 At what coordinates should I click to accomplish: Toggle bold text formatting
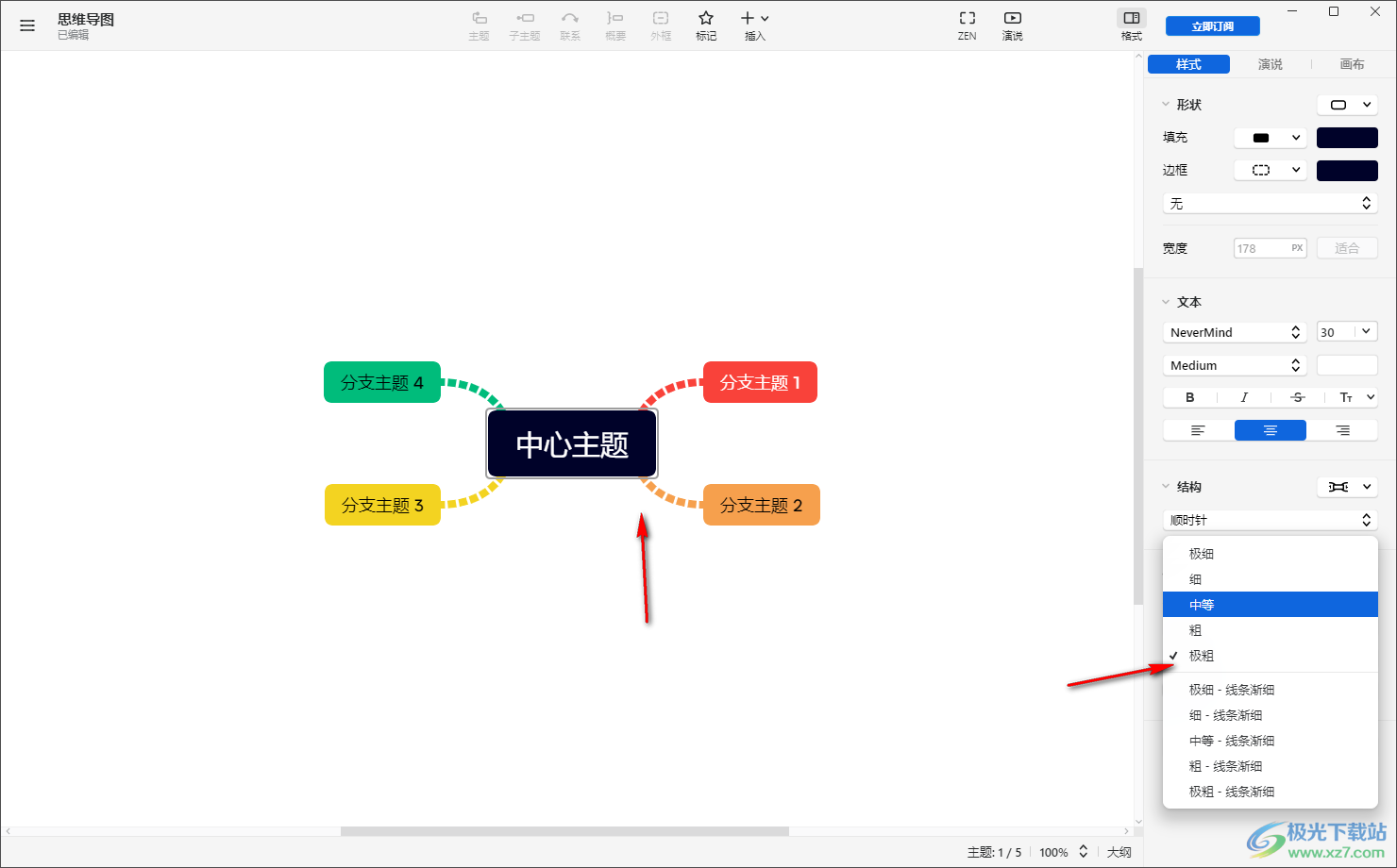pos(1190,397)
